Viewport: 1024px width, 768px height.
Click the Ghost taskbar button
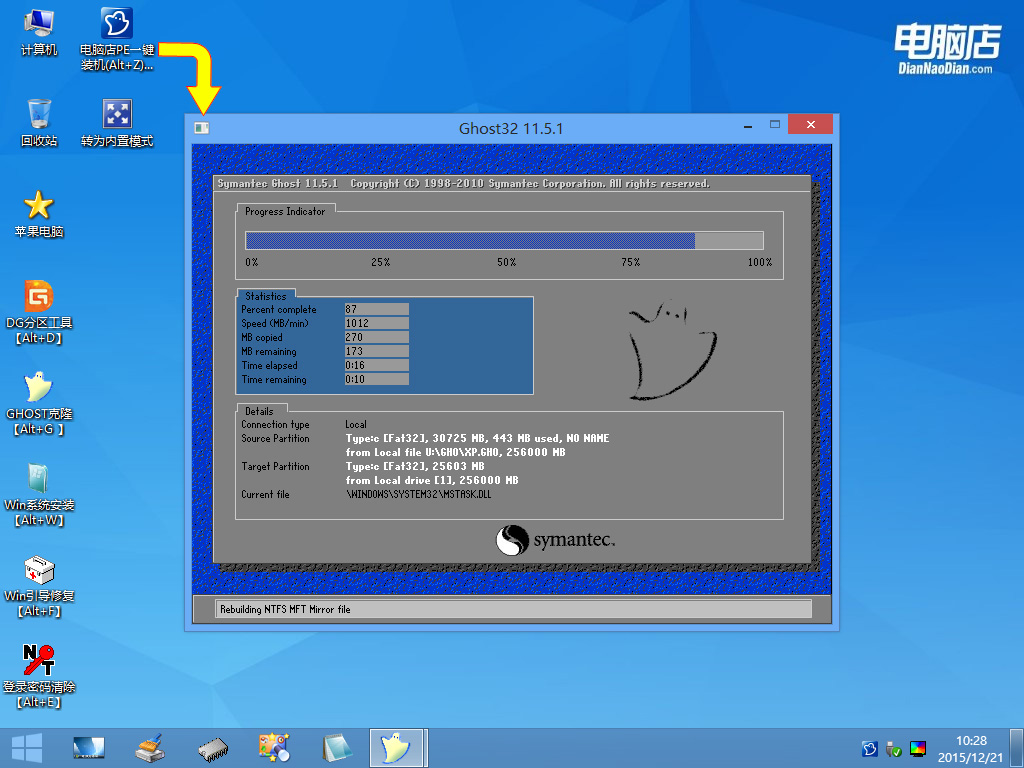click(396, 748)
